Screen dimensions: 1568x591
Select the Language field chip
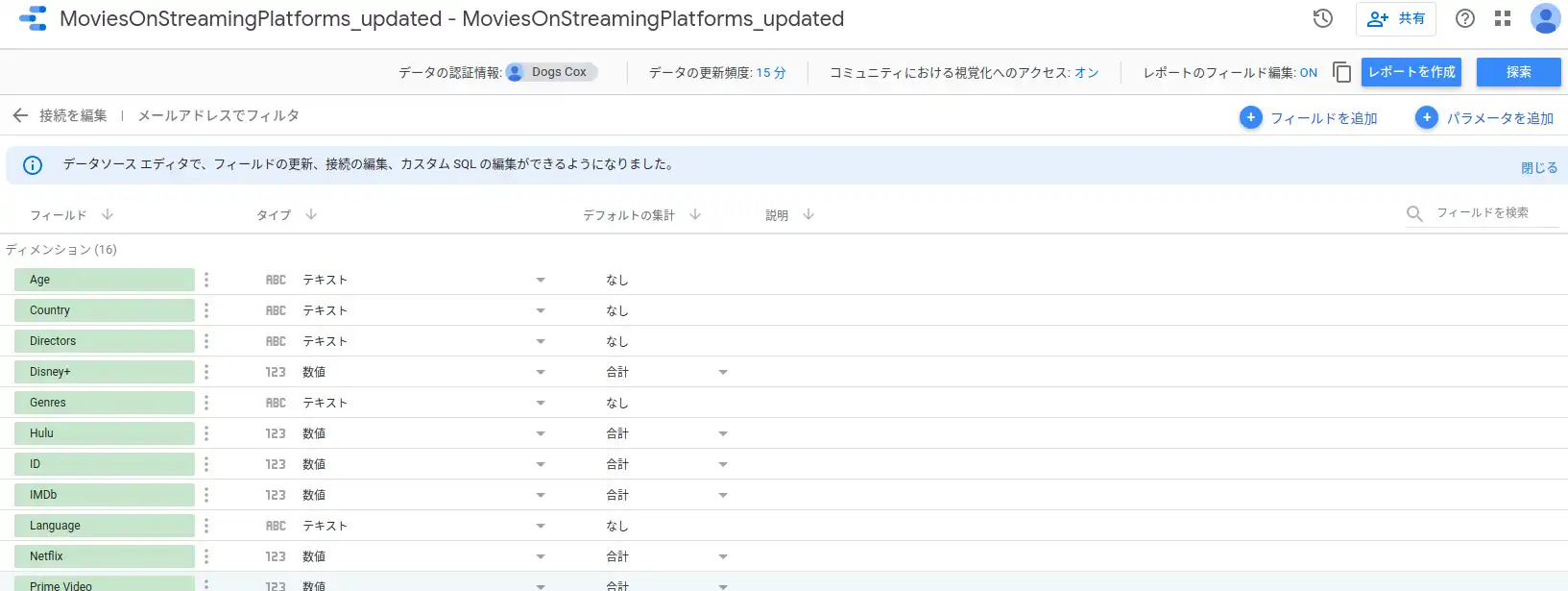(x=105, y=526)
